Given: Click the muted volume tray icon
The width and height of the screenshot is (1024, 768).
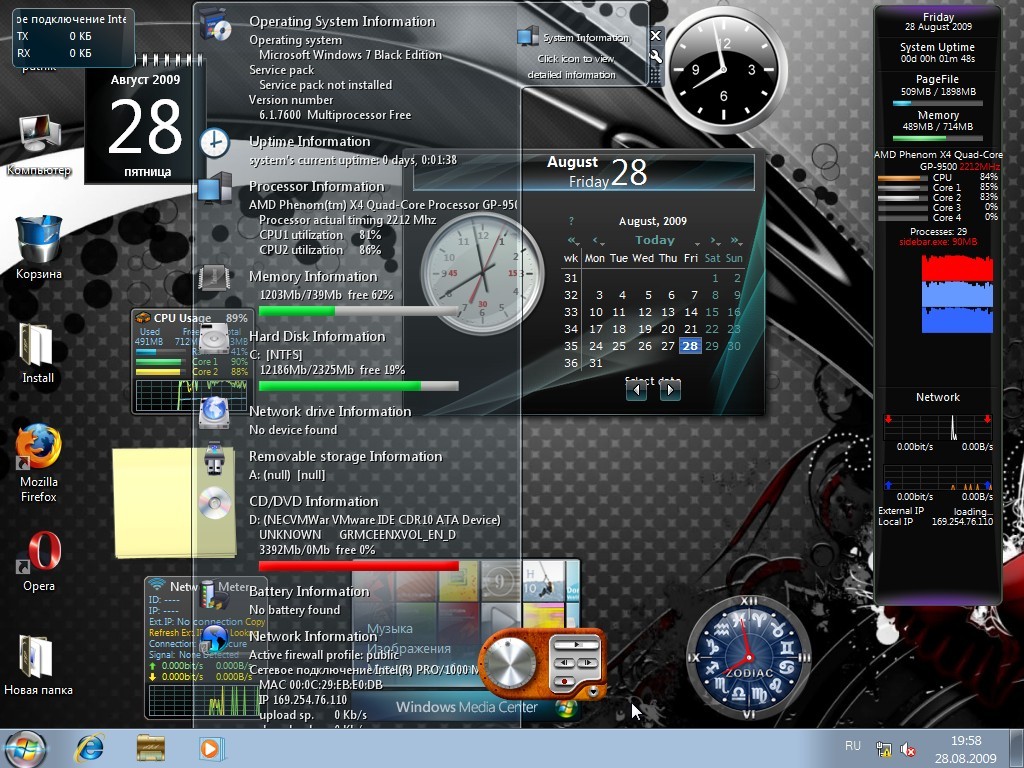Looking at the screenshot, I should (x=908, y=749).
